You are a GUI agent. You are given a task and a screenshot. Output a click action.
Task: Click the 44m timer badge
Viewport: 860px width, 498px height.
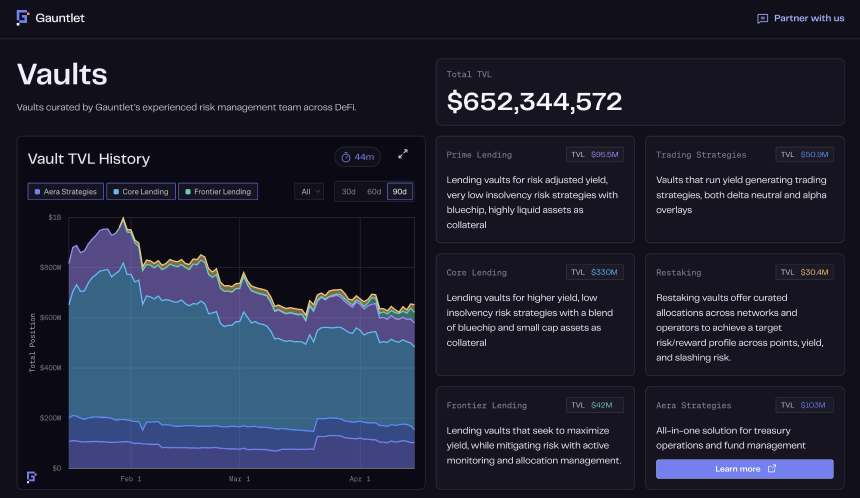(357, 157)
